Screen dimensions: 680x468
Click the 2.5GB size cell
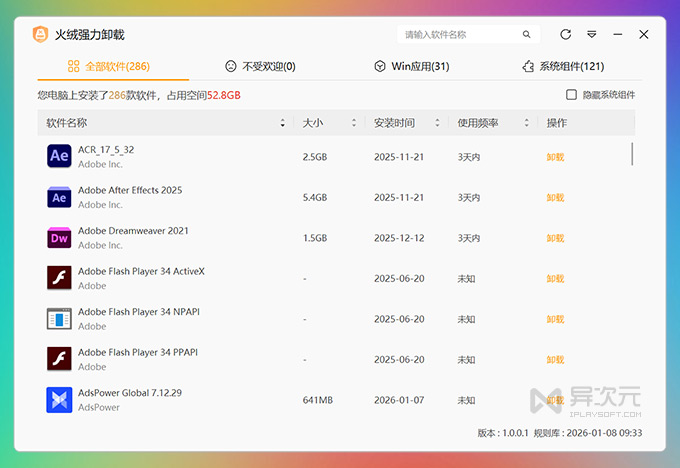tap(315, 157)
